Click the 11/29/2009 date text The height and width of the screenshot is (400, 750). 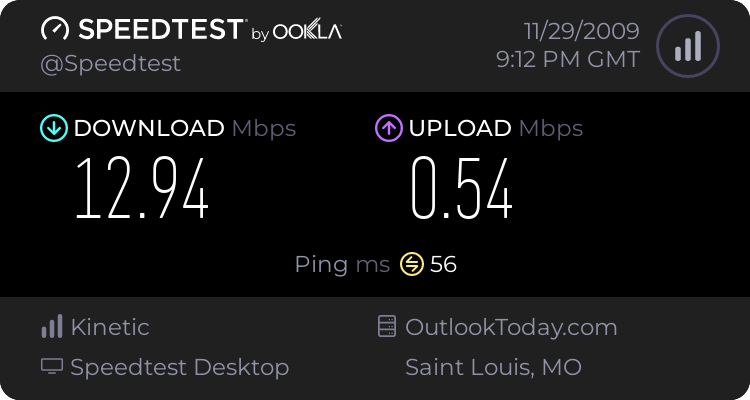click(x=582, y=31)
